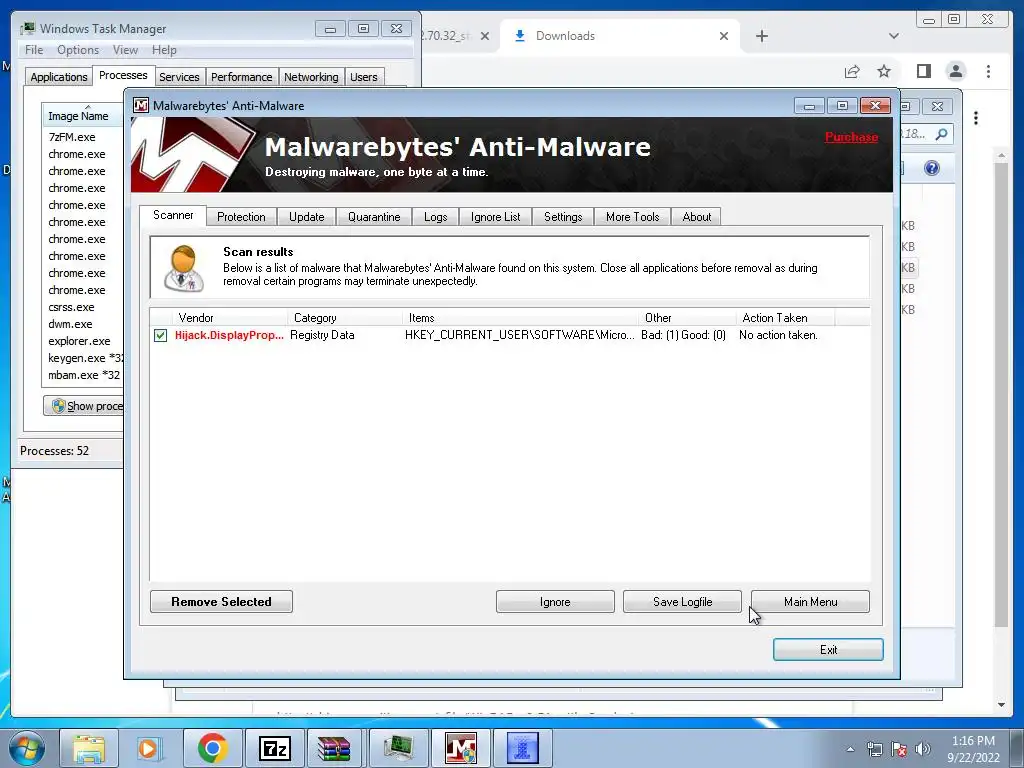Click the Malwarebytes taskbar icon
Image resolution: width=1024 pixels, height=768 pixels.
[460, 748]
